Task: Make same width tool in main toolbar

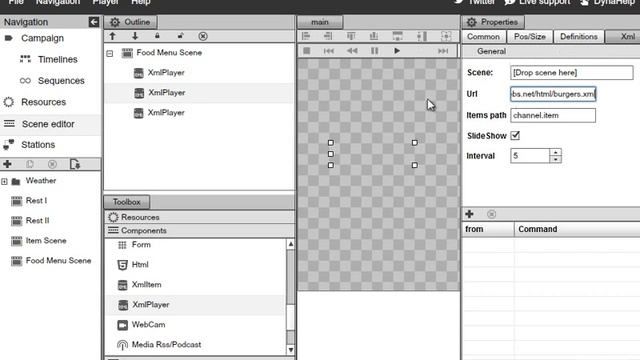Action: pos(397,36)
